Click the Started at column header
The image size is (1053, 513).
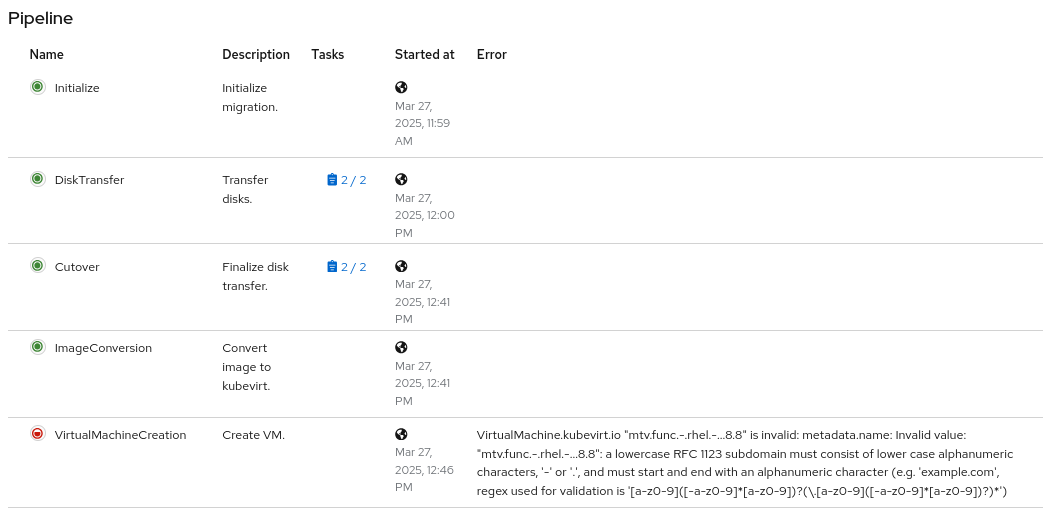coord(424,55)
